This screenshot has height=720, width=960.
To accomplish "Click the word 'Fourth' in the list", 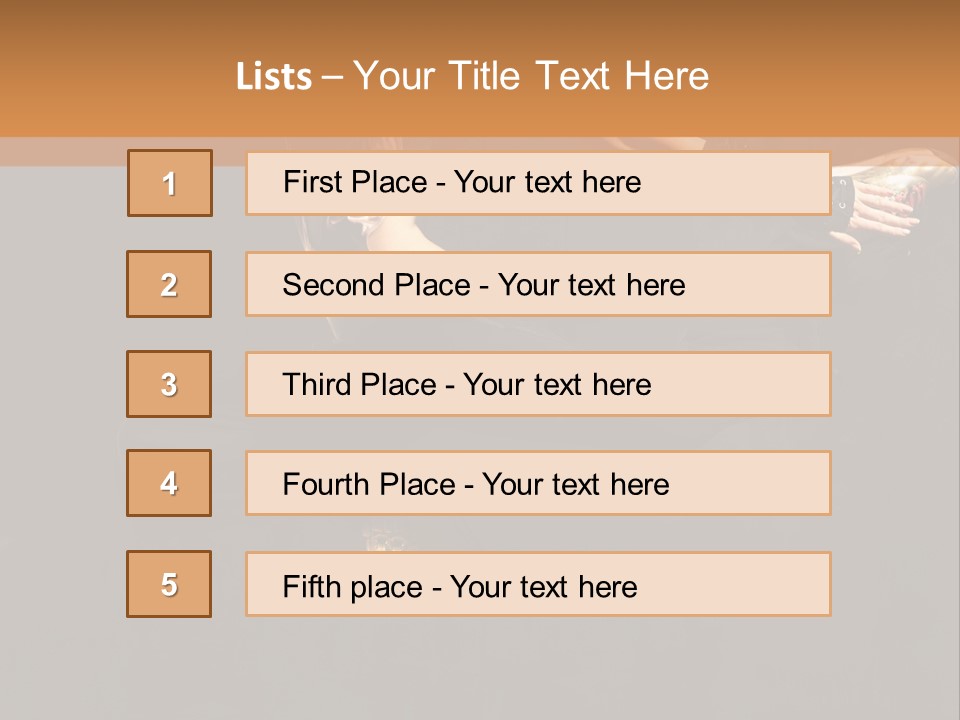I will (x=321, y=485).
